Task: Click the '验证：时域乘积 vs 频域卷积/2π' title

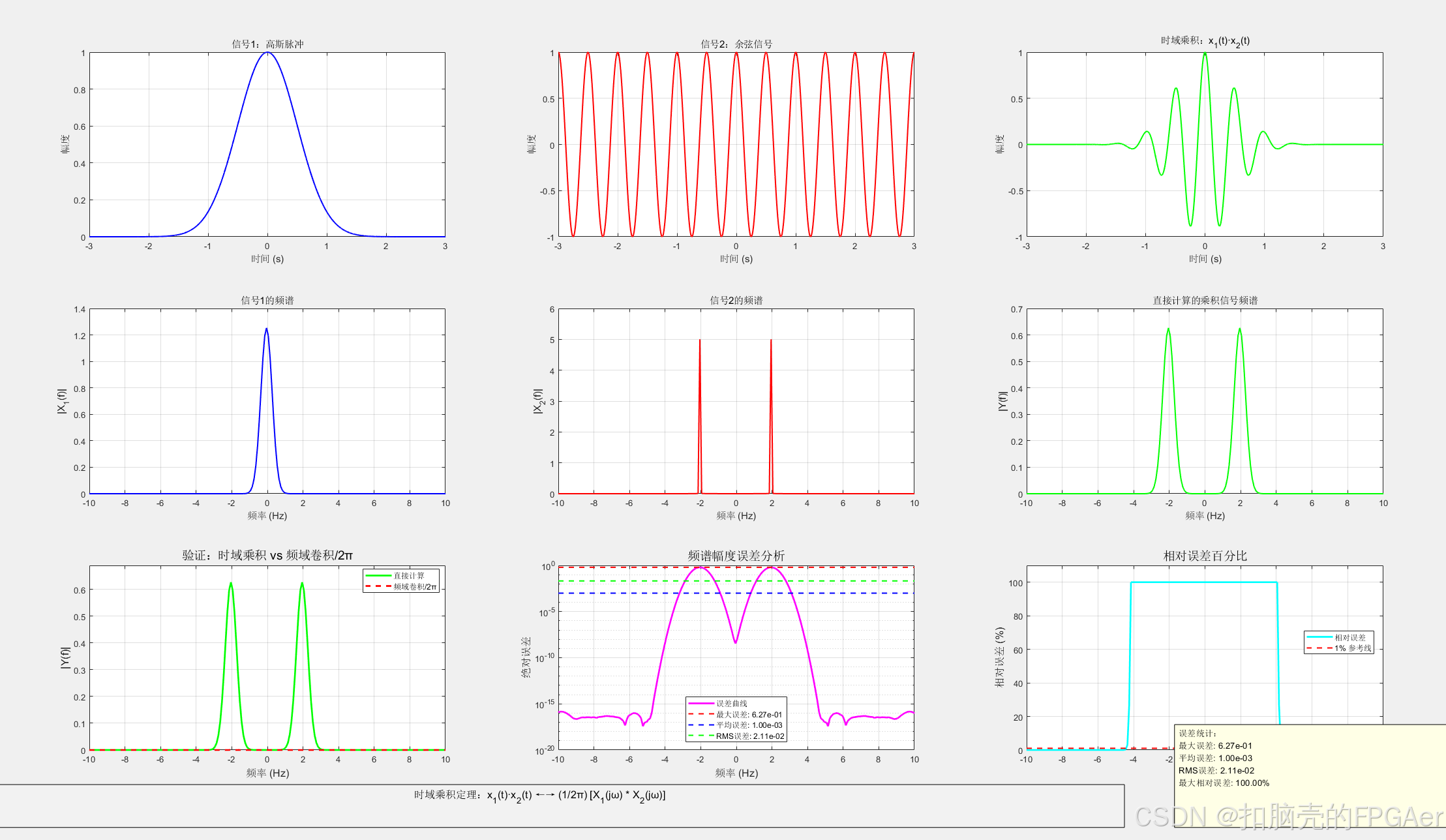Action: (267, 555)
